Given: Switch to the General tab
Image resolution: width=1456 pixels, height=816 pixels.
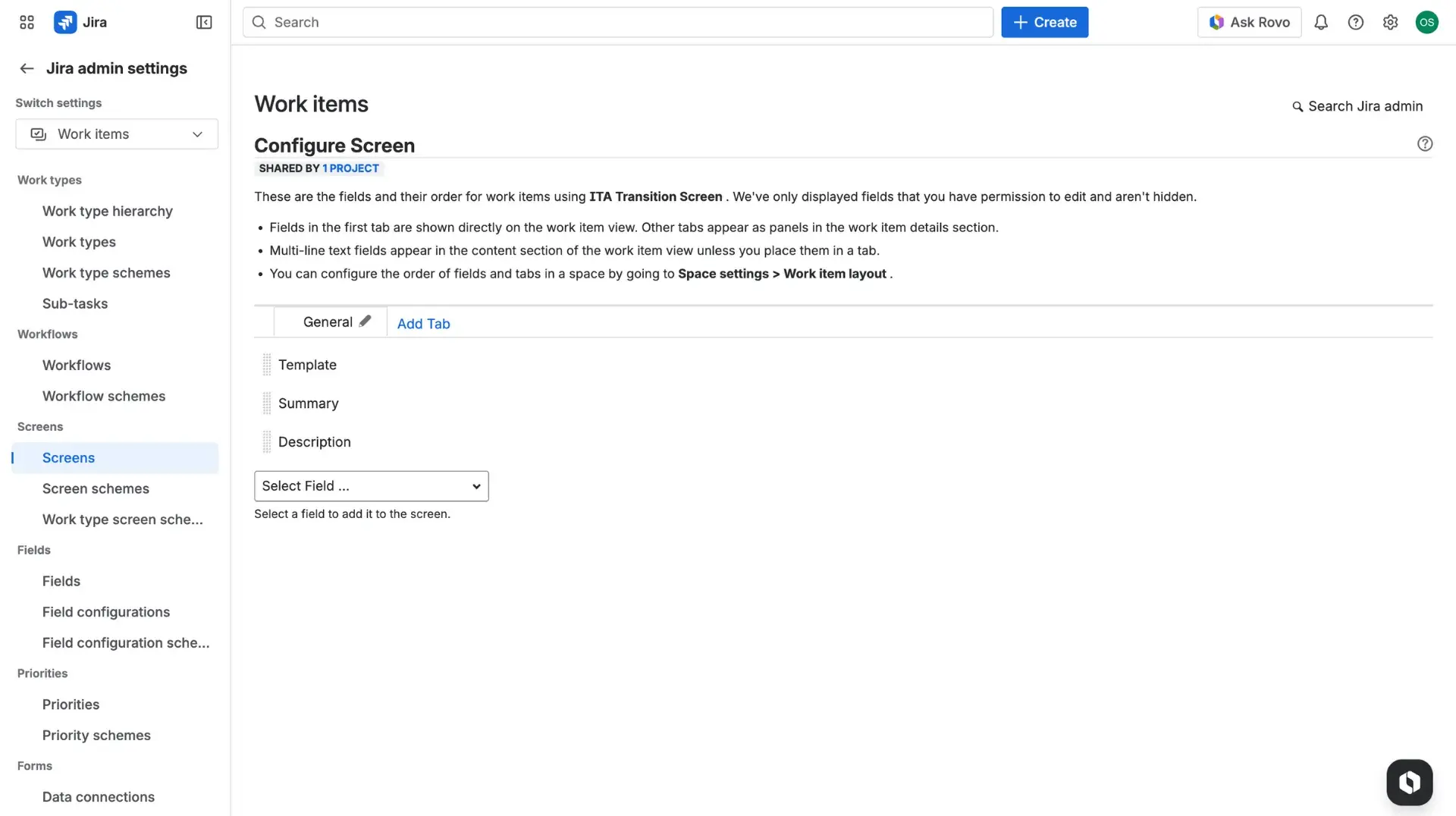Looking at the screenshot, I should 328,322.
